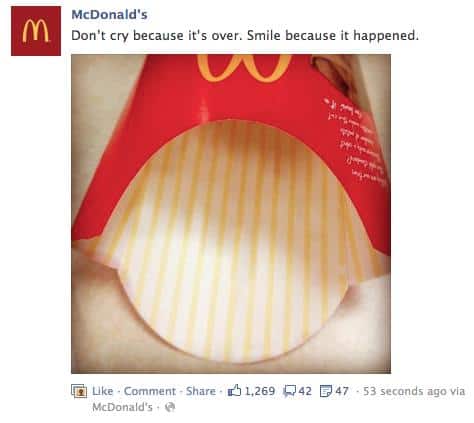View the 42 comments count
This screenshot has width=474, height=423.
[x=305, y=391]
